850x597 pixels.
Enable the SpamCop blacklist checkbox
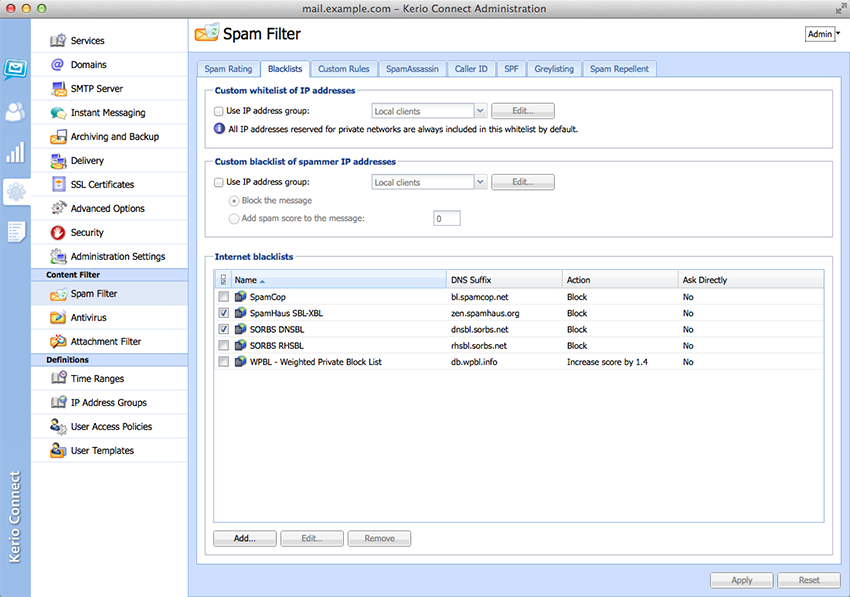tap(223, 297)
